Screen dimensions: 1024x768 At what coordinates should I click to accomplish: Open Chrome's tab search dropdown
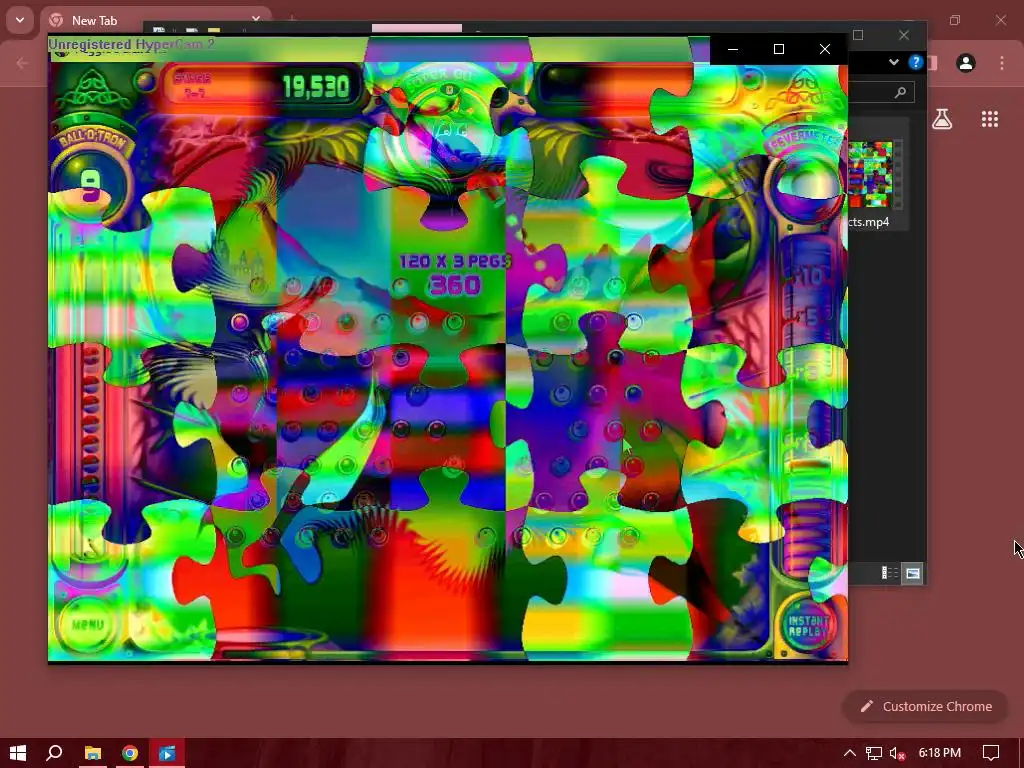tap(20, 20)
